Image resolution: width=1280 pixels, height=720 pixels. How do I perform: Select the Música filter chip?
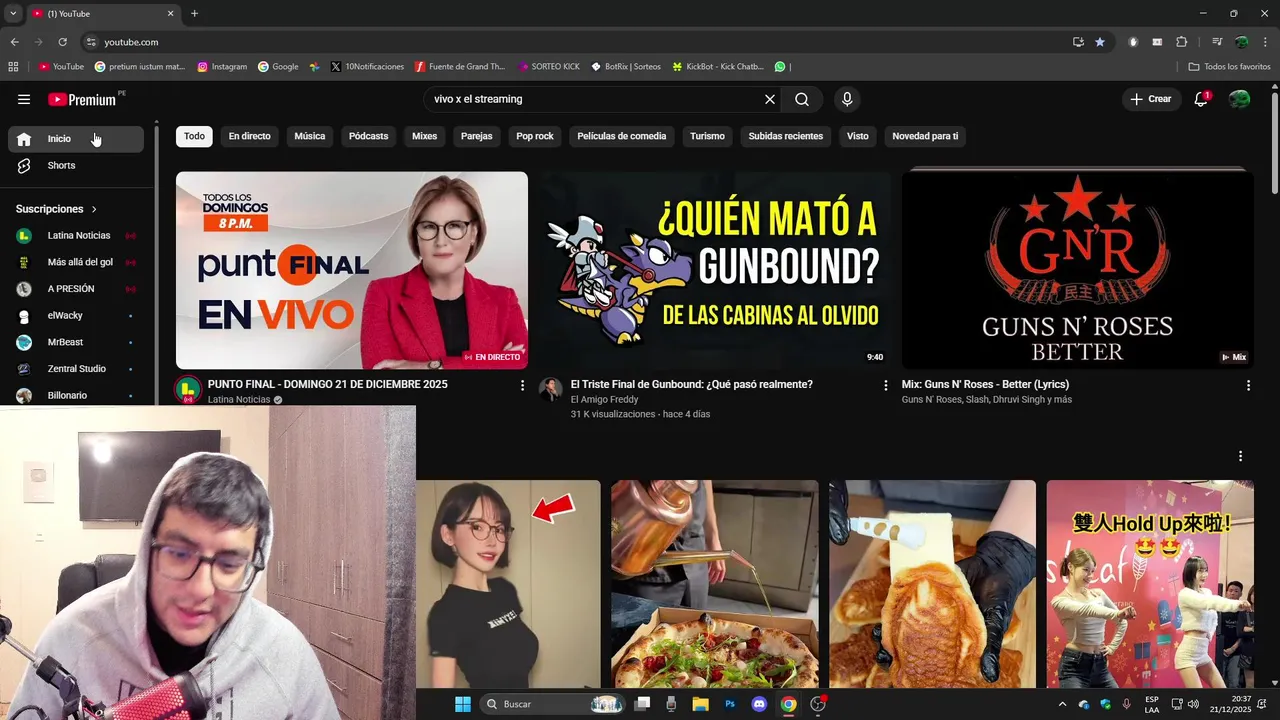point(310,136)
